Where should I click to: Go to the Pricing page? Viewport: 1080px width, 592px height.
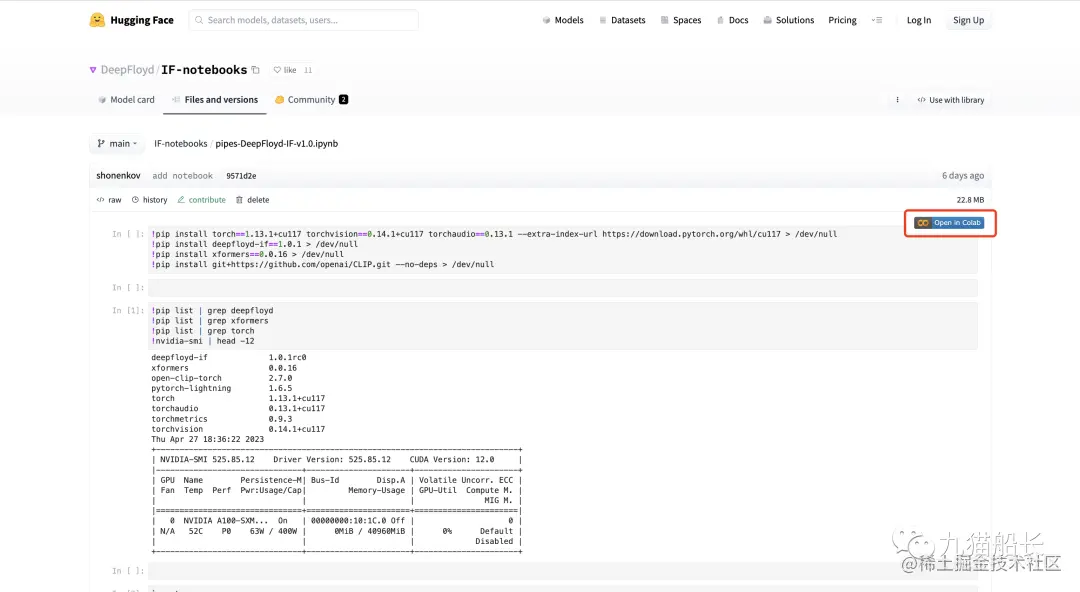[x=842, y=20]
